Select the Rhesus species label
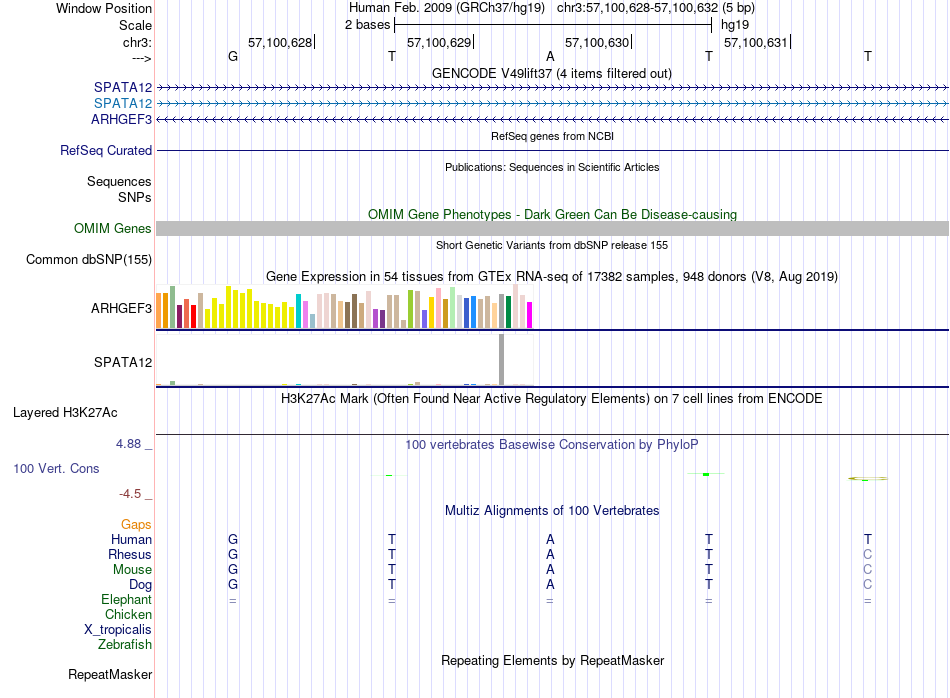The height and width of the screenshot is (698, 950). [130, 554]
